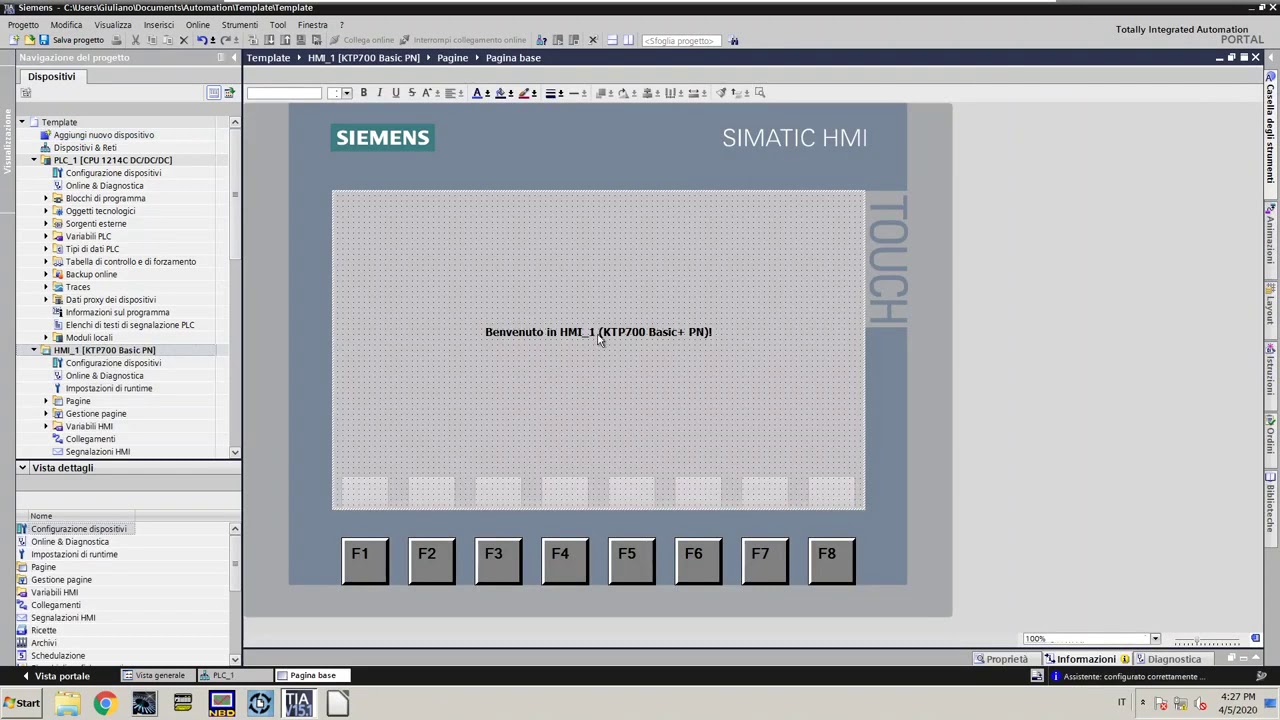The image size is (1280, 720).
Task: Collapse the Template project tree node
Action: [21, 122]
